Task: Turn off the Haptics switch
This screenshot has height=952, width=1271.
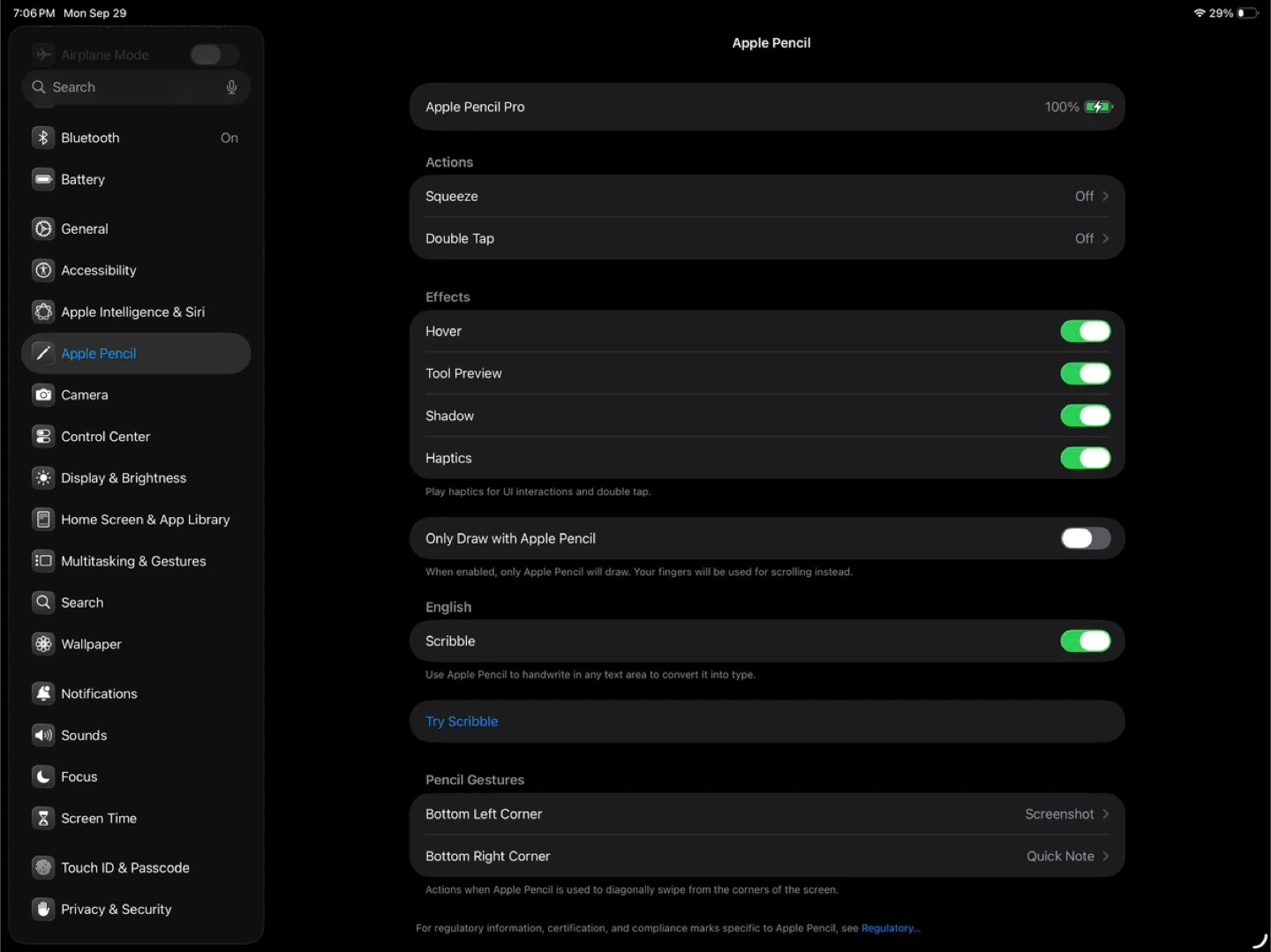Action: 1085,458
